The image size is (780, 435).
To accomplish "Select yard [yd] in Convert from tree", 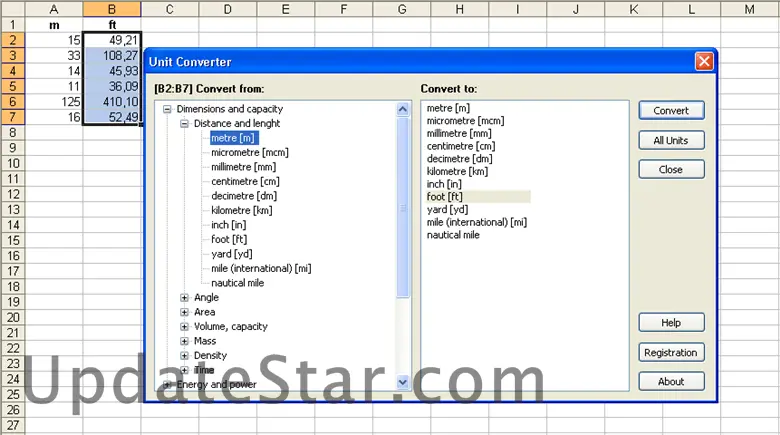I will click(232, 254).
